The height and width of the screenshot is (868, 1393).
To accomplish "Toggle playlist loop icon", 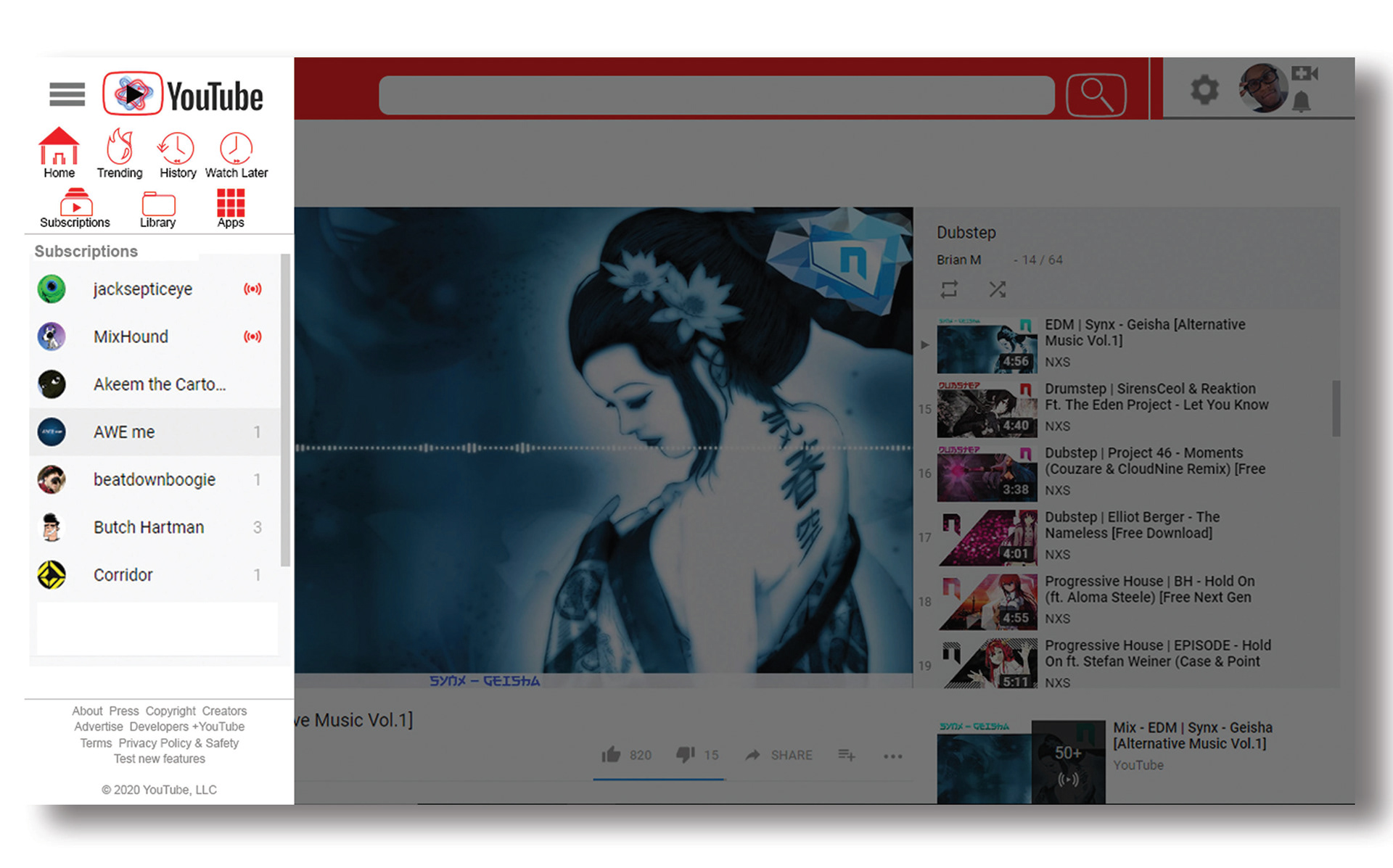I will pyautogui.click(x=949, y=289).
